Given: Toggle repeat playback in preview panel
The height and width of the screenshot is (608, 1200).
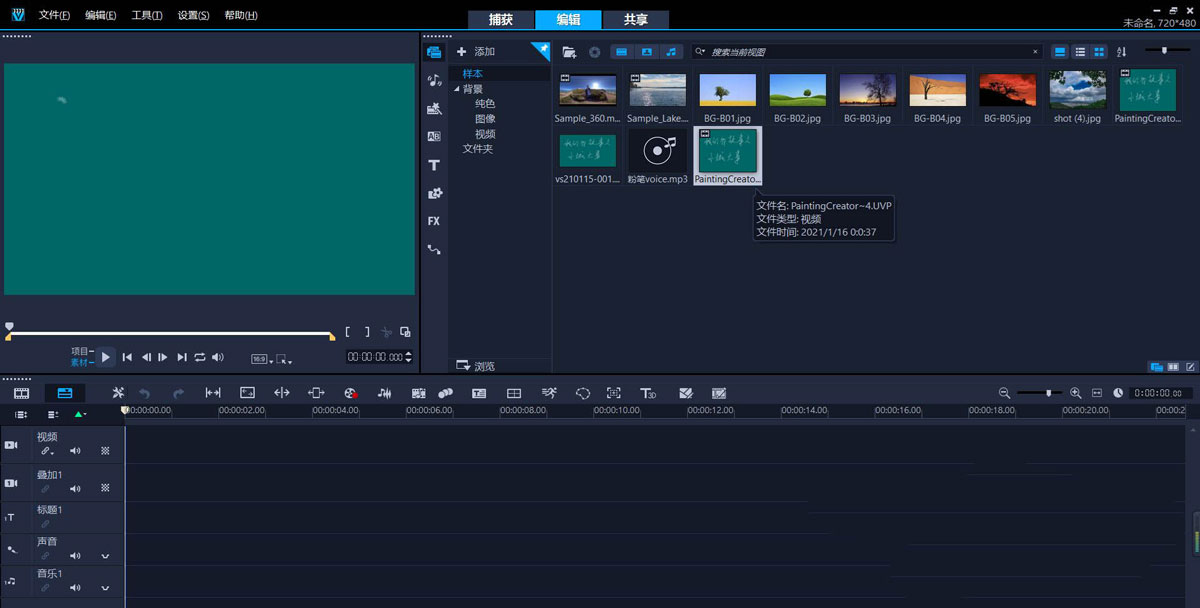Looking at the screenshot, I should [x=200, y=357].
